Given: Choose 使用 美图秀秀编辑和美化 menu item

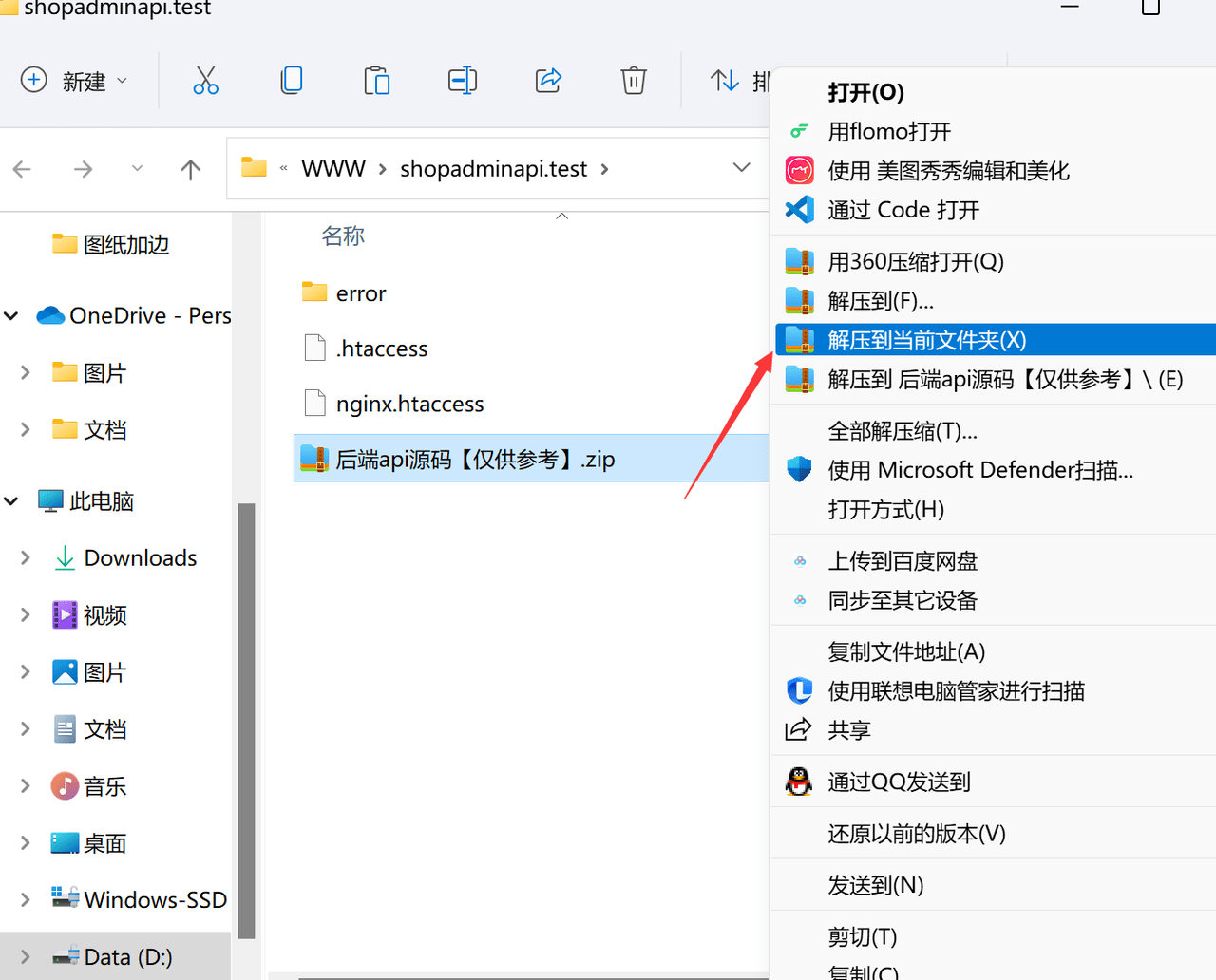Looking at the screenshot, I should click(x=993, y=170).
